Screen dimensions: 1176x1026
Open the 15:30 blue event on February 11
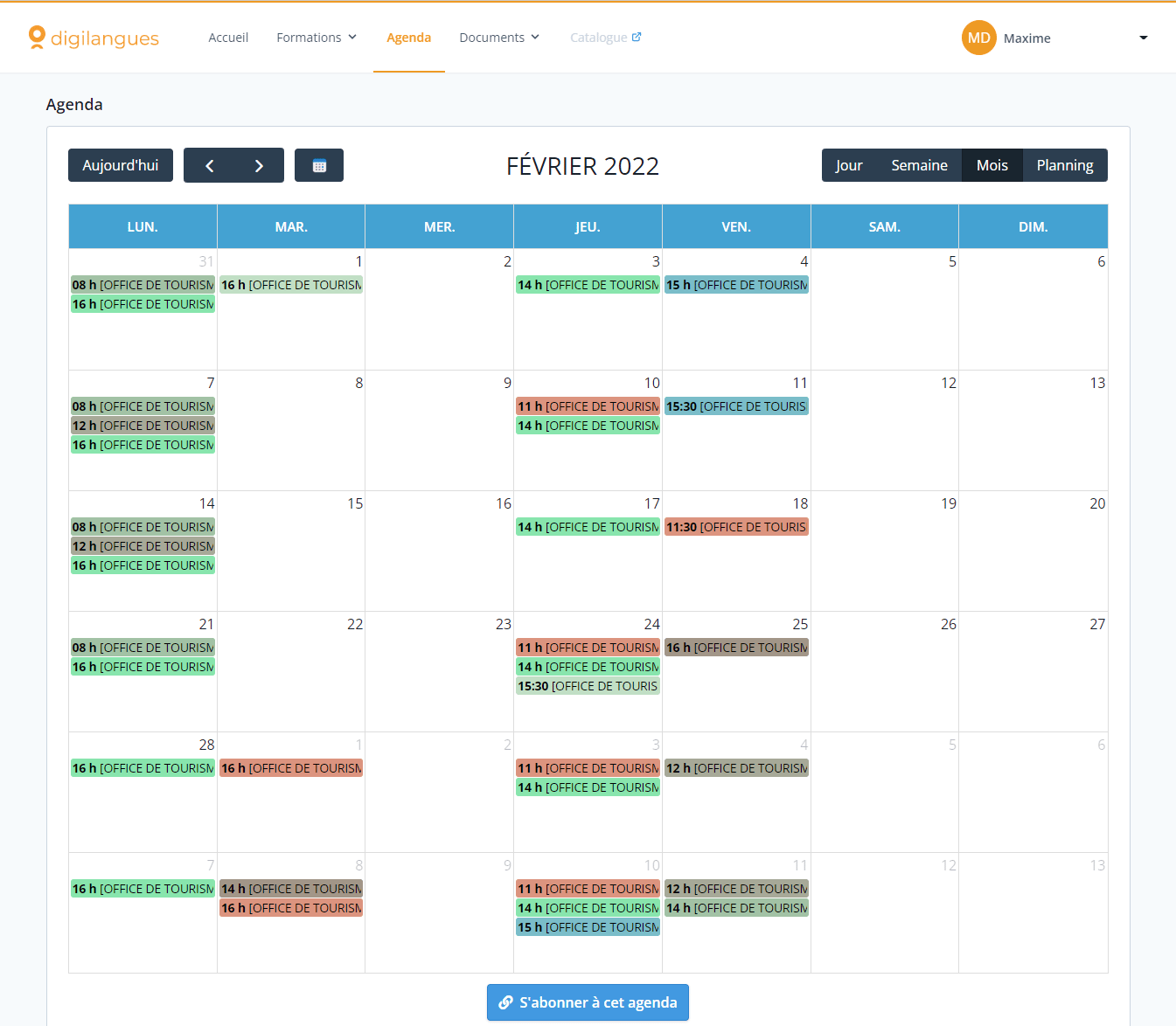(736, 406)
